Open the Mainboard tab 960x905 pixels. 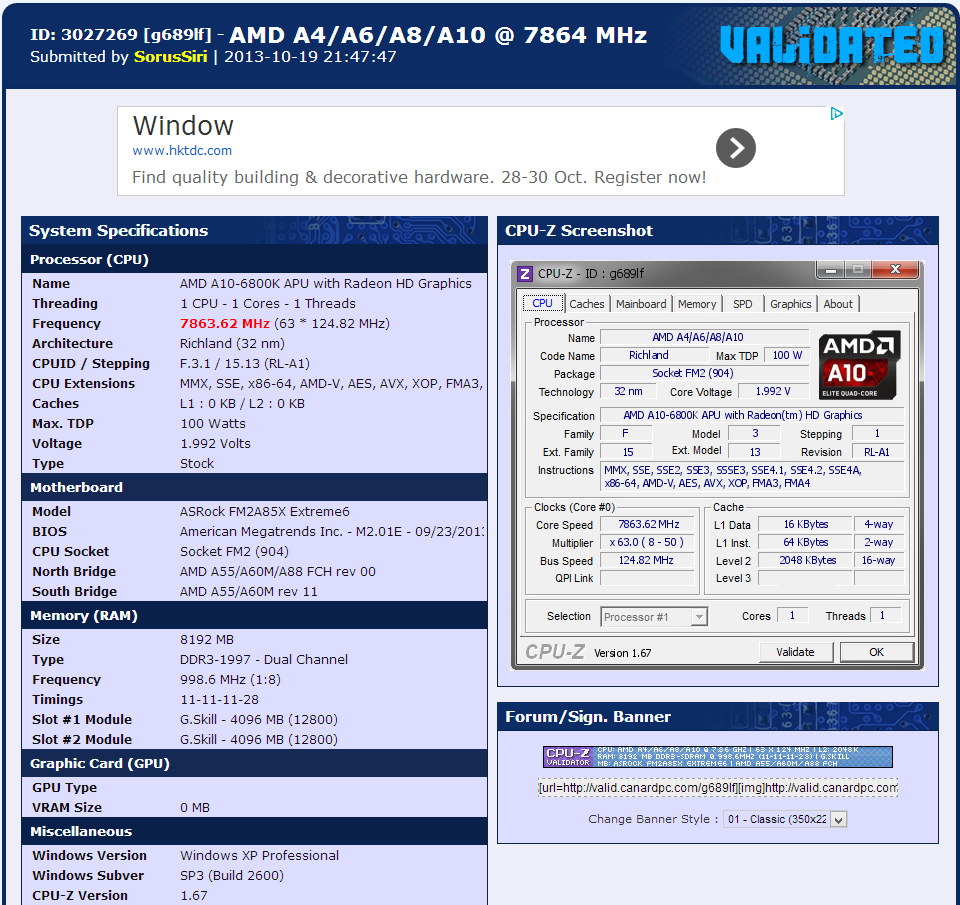pos(641,304)
